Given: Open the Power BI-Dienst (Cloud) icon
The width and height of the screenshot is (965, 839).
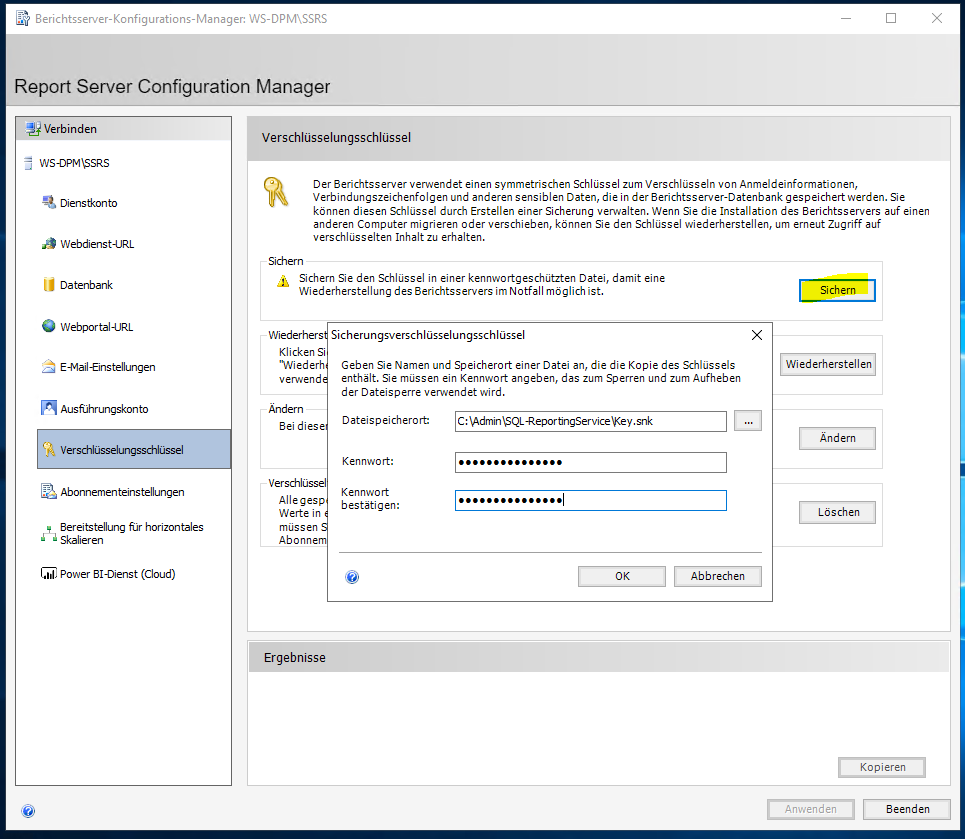Looking at the screenshot, I should 49,573.
